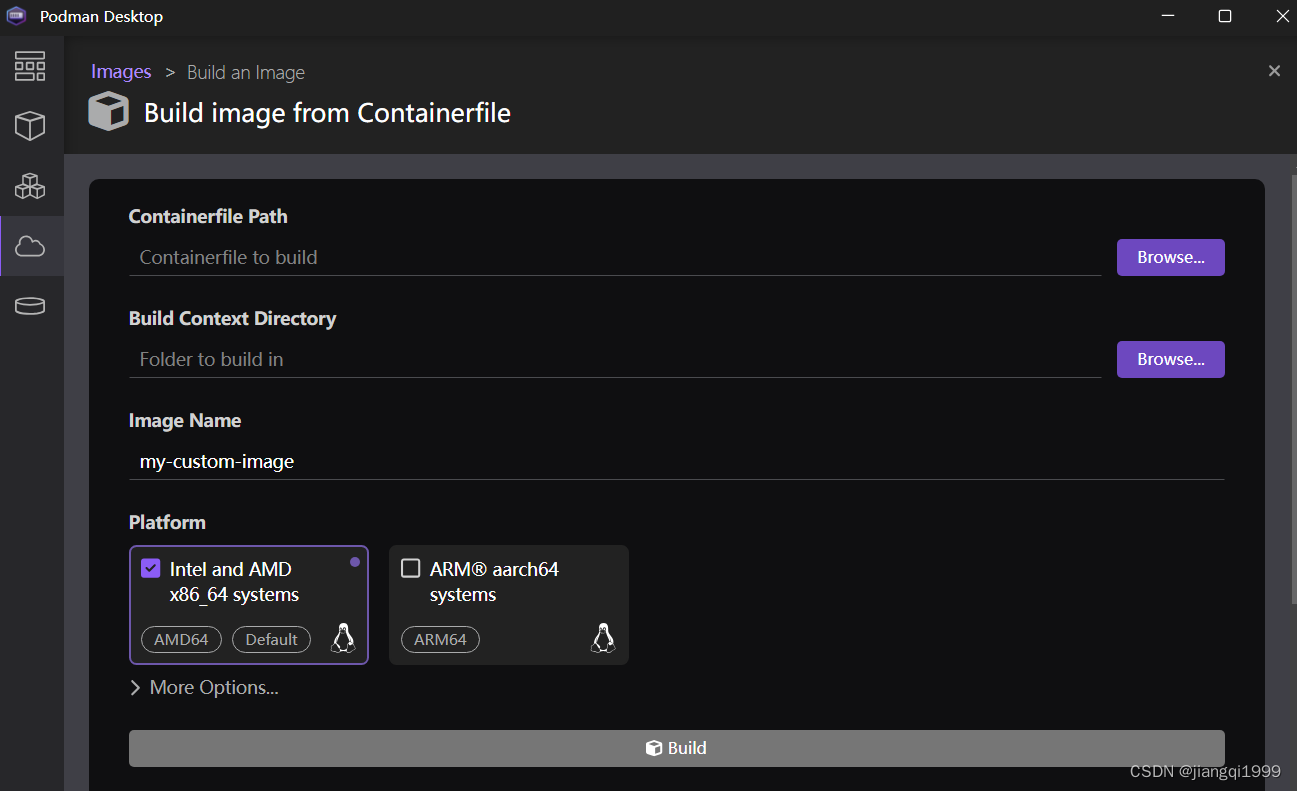
Task: Edit the my-custom-image name field
Action: [x=677, y=461]
